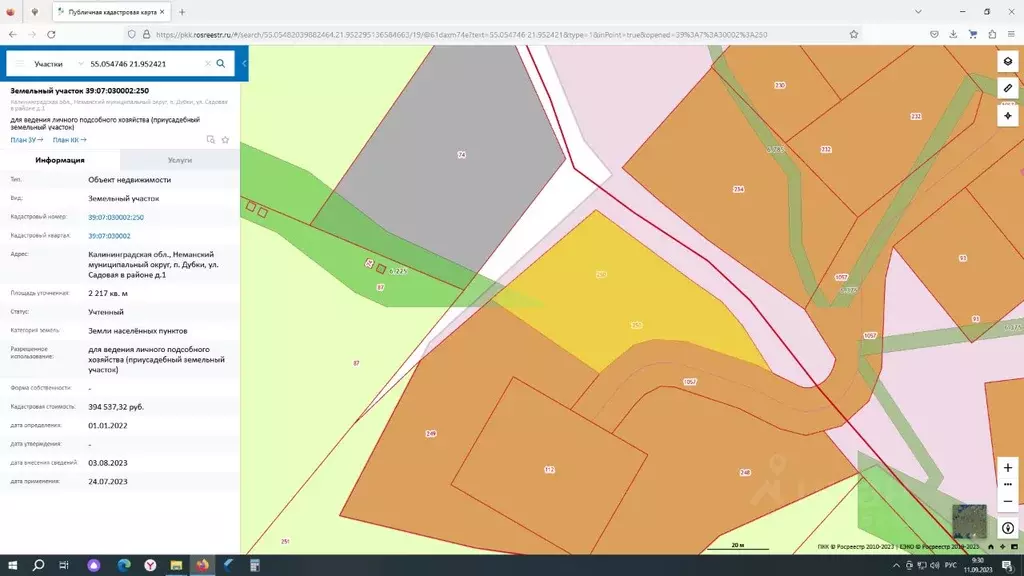Select the highlighted yellow parcel 250
Screen dimensions: 1024x576
[x=620, y=294]
